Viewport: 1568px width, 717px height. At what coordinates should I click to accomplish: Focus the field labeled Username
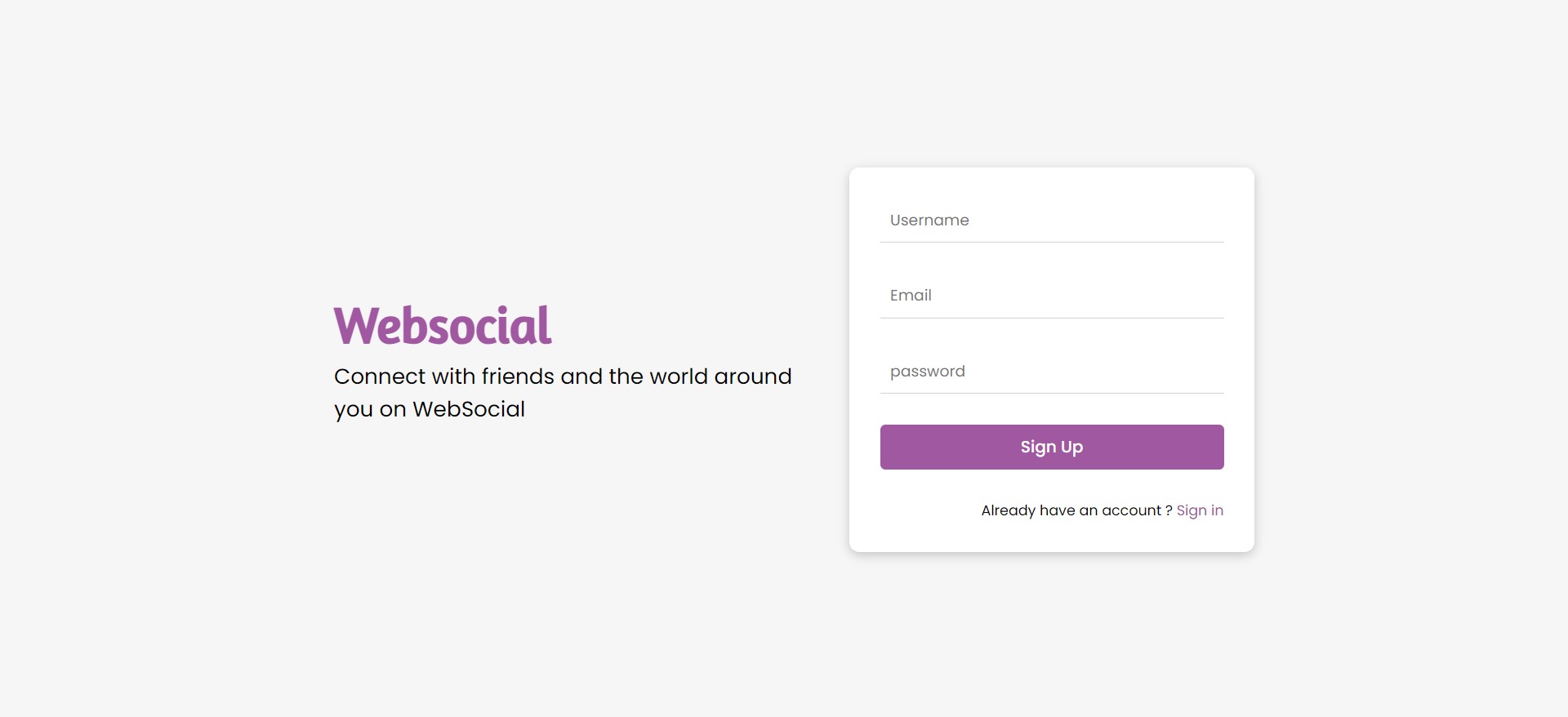click(1051, 220)
